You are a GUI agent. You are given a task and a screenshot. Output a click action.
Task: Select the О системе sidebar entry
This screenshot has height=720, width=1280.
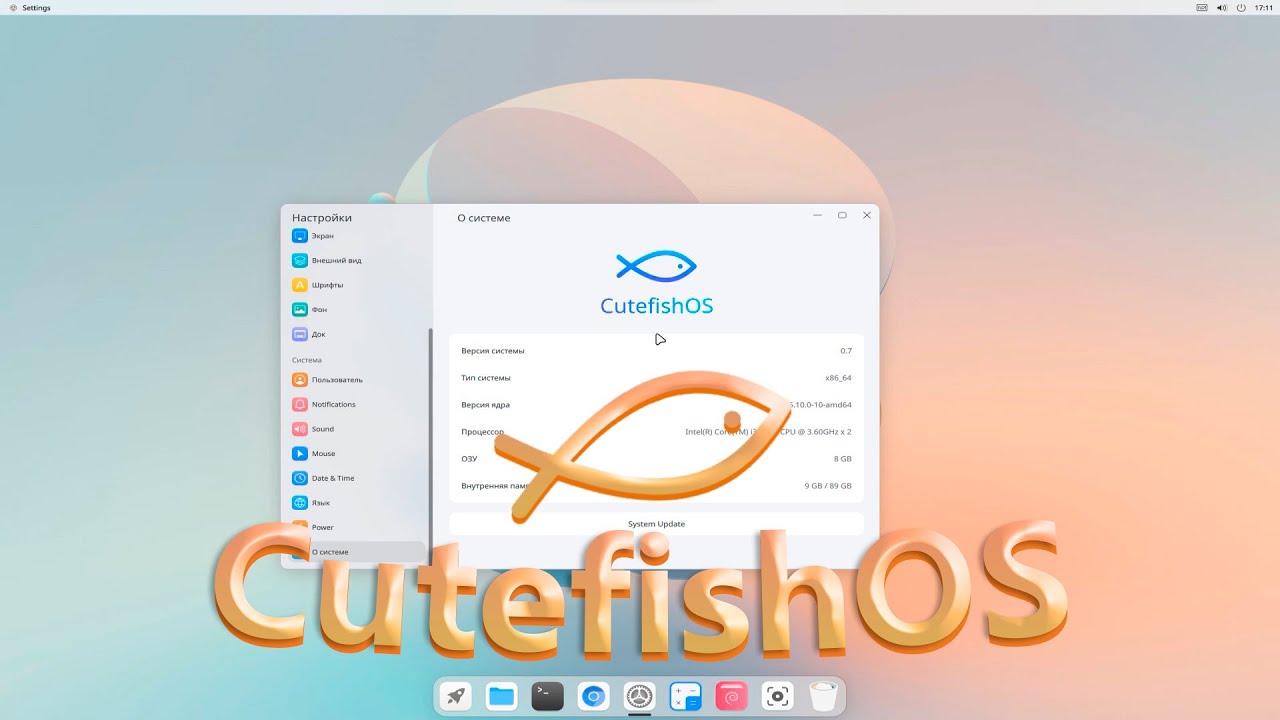coord(358,552)
